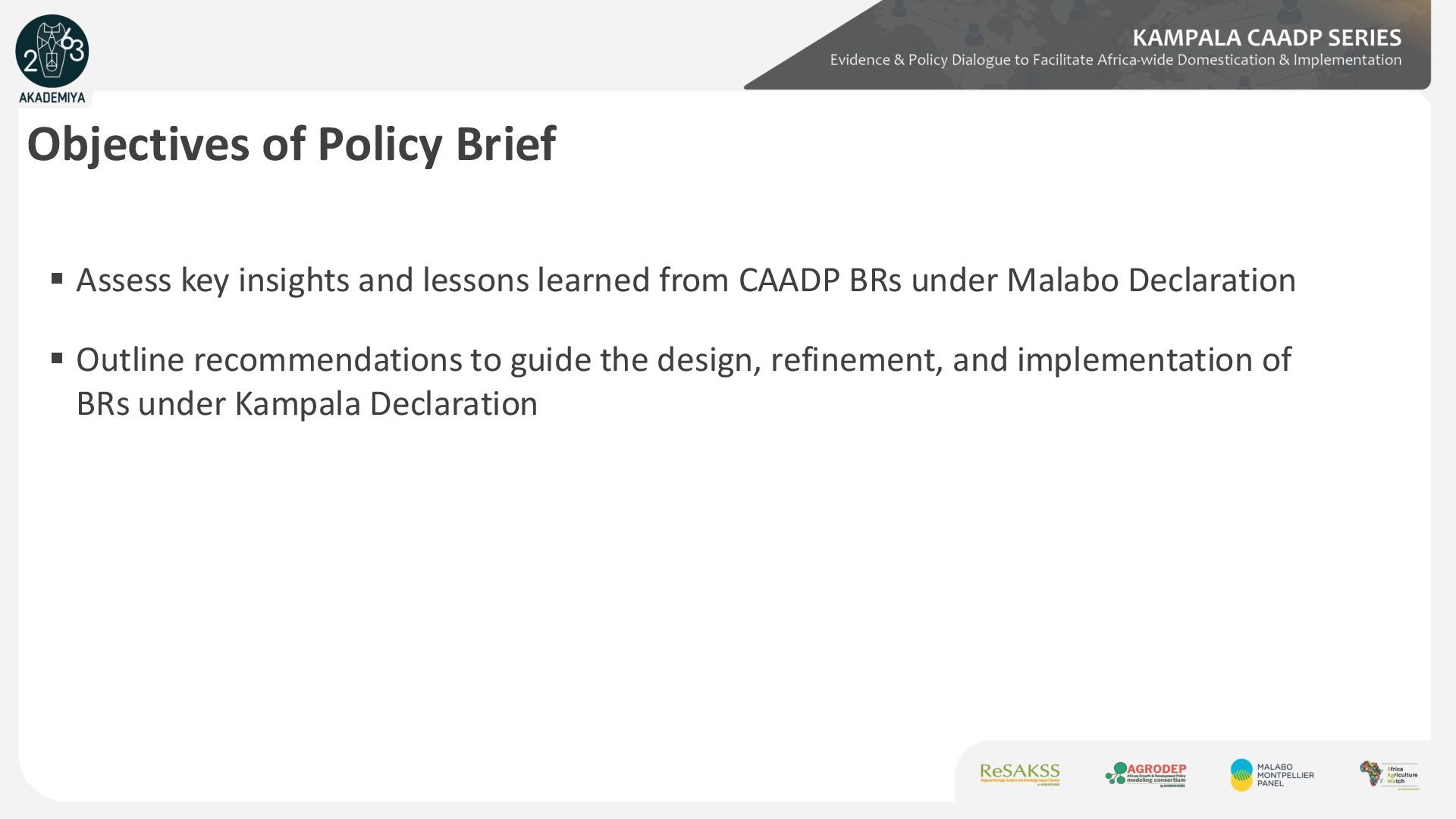Click the words Malabo Declaration in first bullet

1151,280
